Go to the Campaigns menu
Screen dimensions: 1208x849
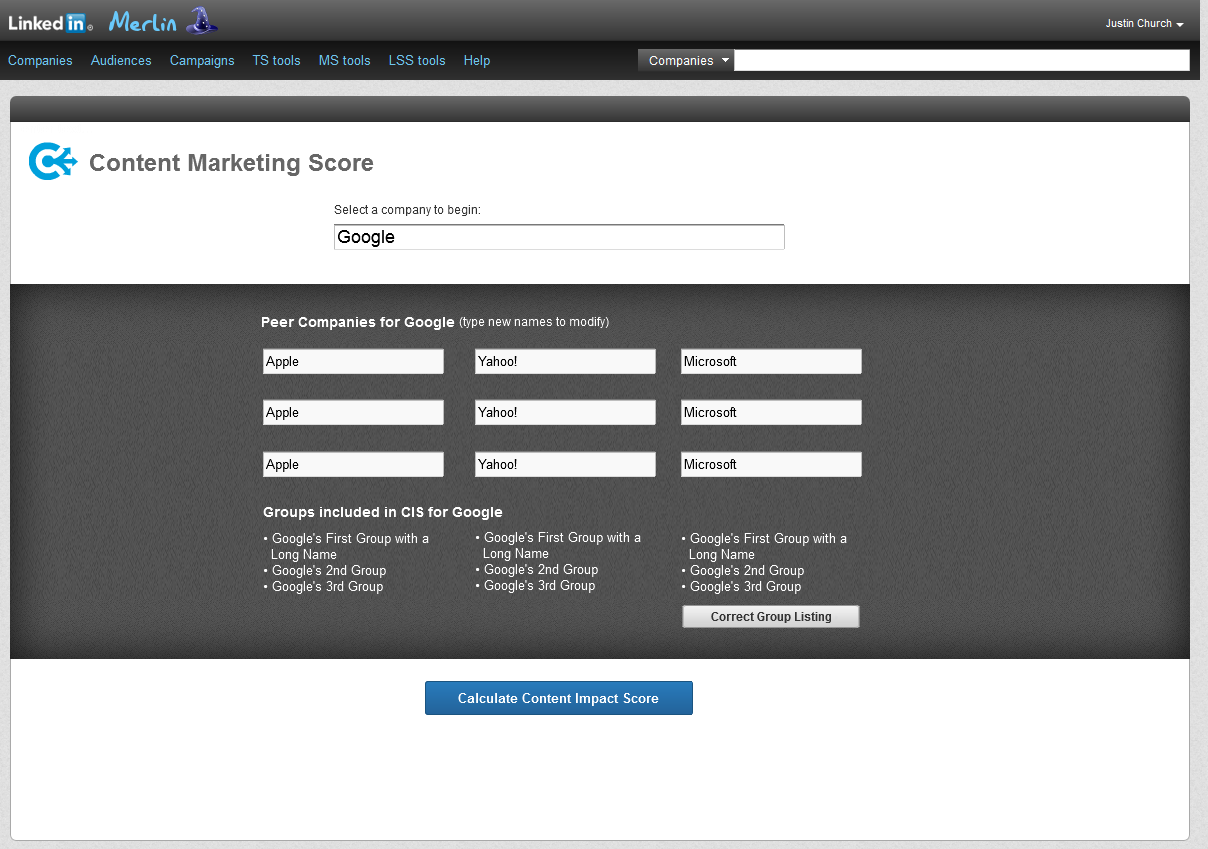click(x=202, y=61)
